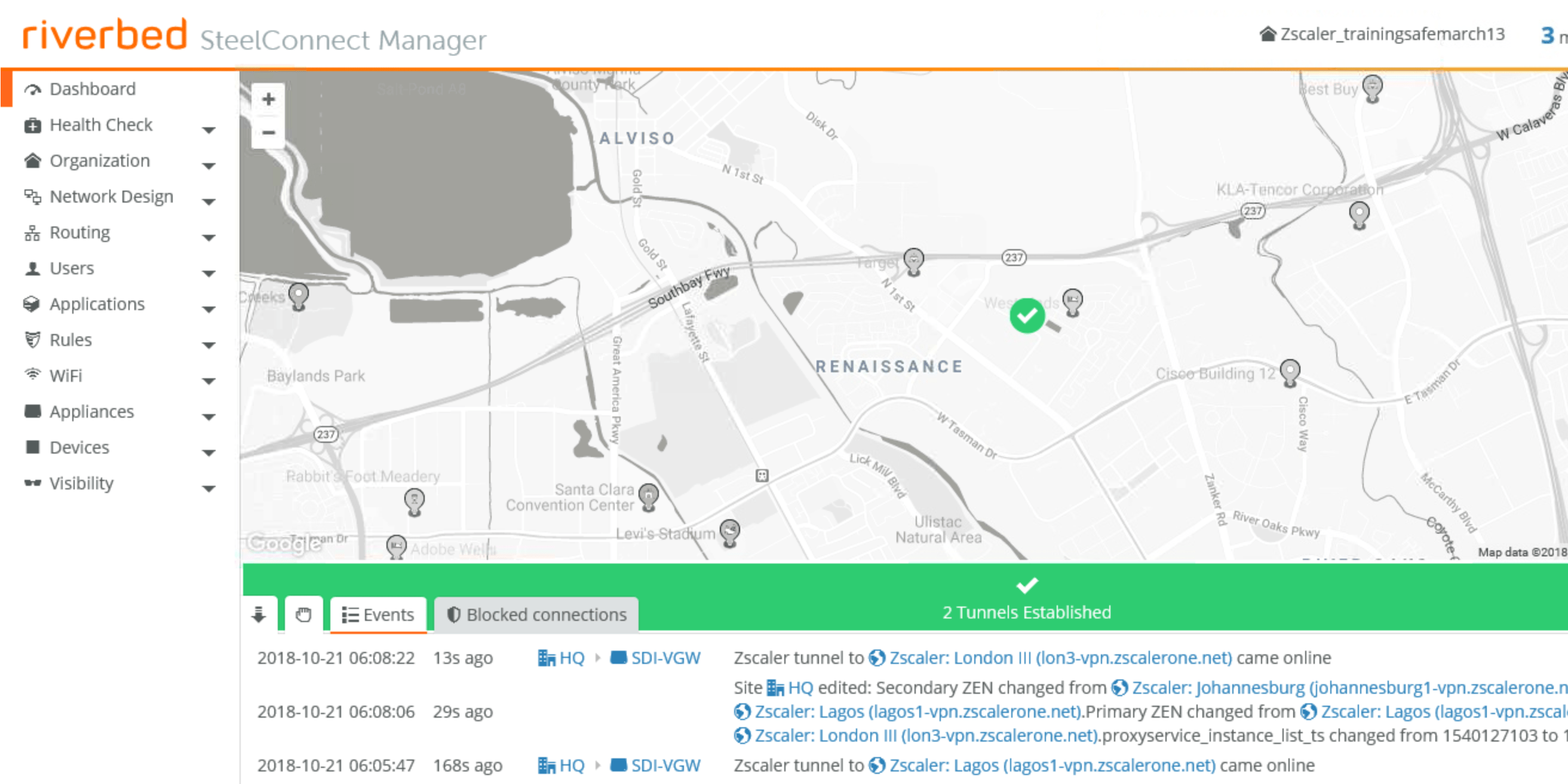Open the WiFi sidebar menu
1568x784 pixels.
pyautogui.click(x=66, y=375)
